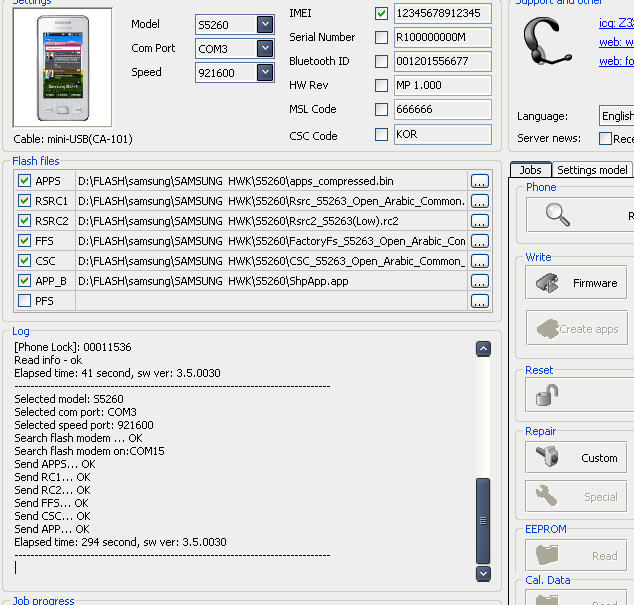Click the grayed Special wrench button

point(576,496)
